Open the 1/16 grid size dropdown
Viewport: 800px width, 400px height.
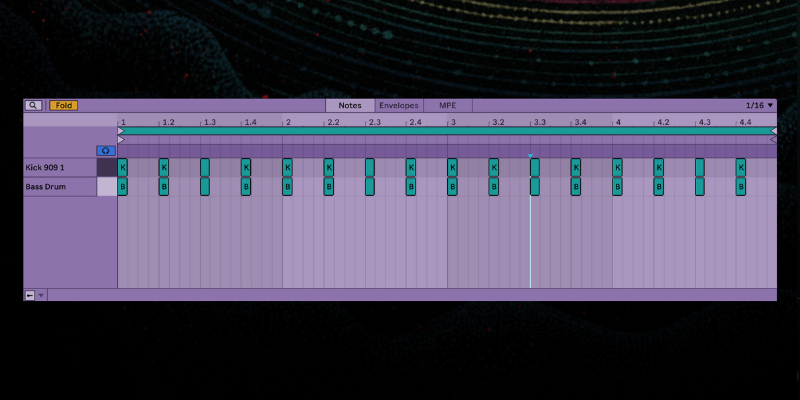[759, 105]
